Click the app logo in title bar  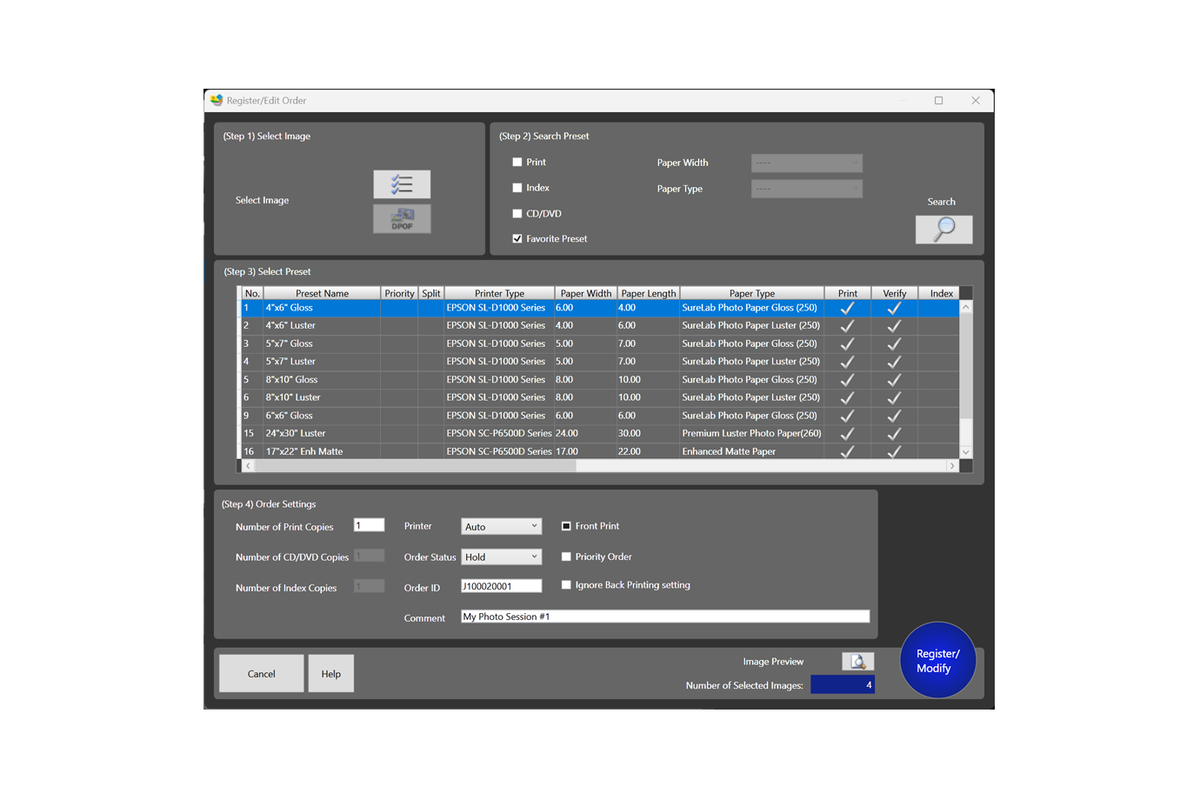(x=216, y=100)
